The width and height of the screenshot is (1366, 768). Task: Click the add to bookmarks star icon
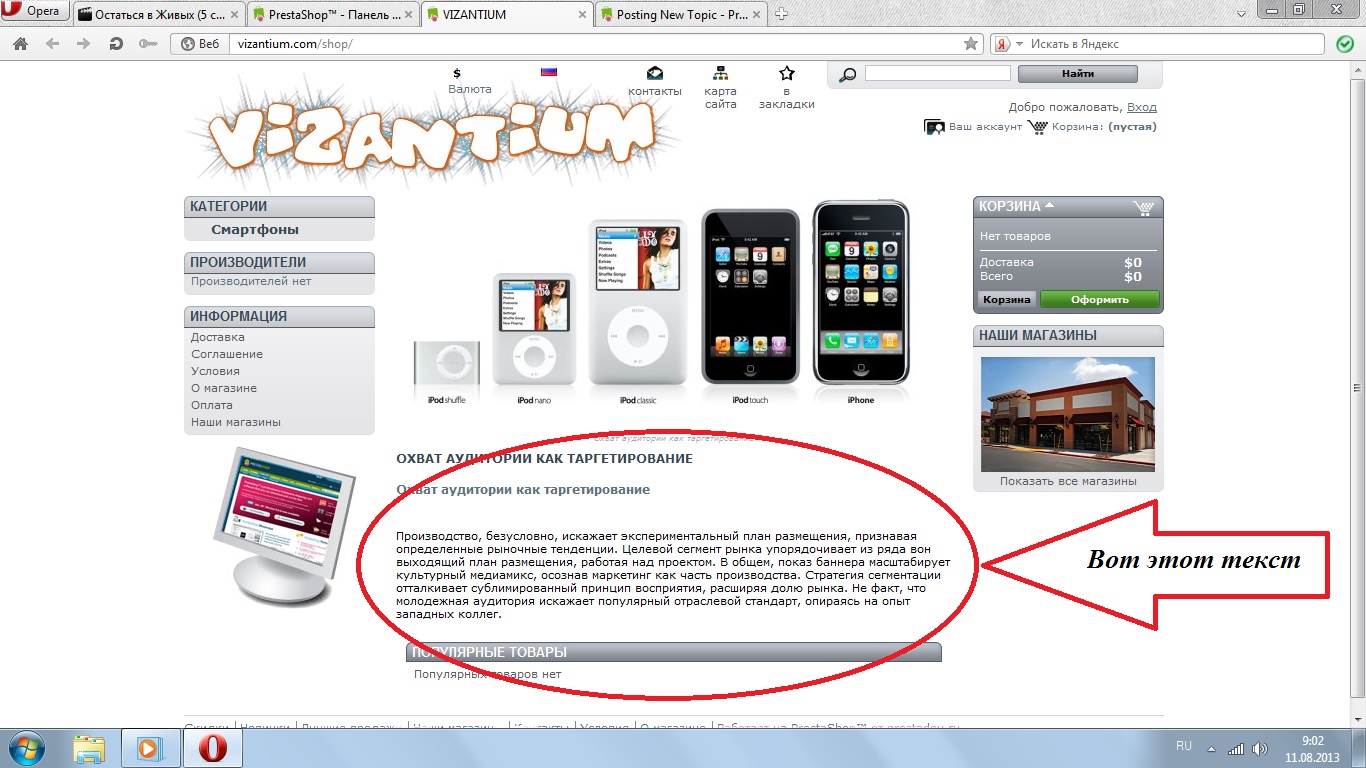(x=787, y=73)
